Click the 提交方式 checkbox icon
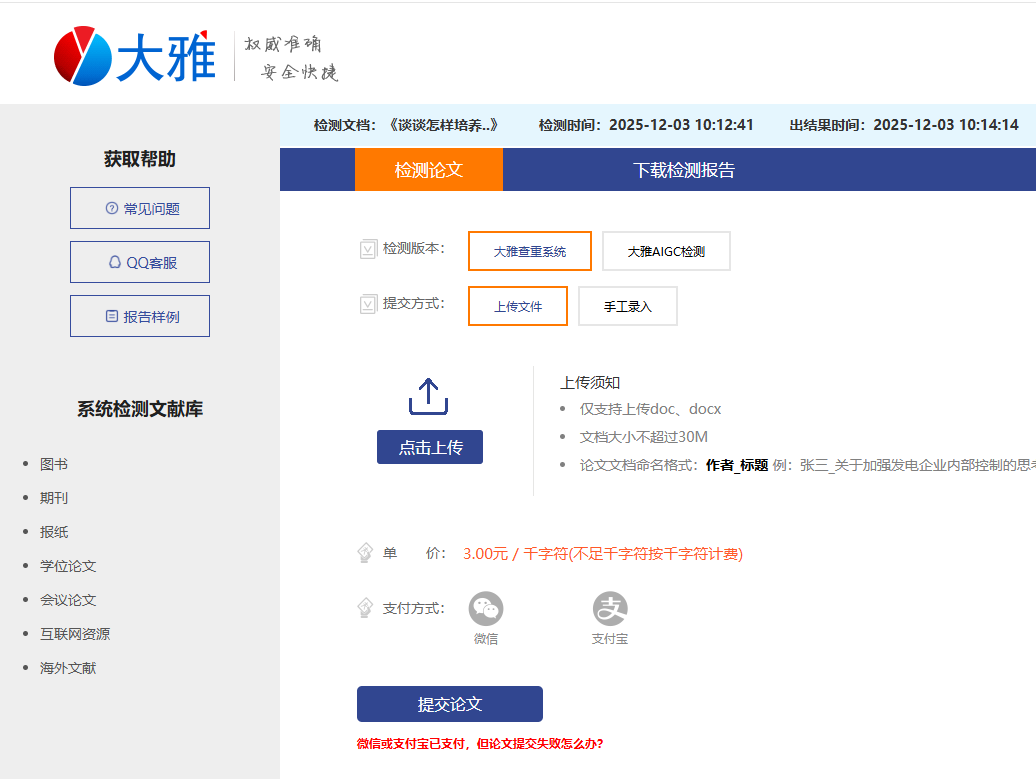 click(x=368, y=303)
